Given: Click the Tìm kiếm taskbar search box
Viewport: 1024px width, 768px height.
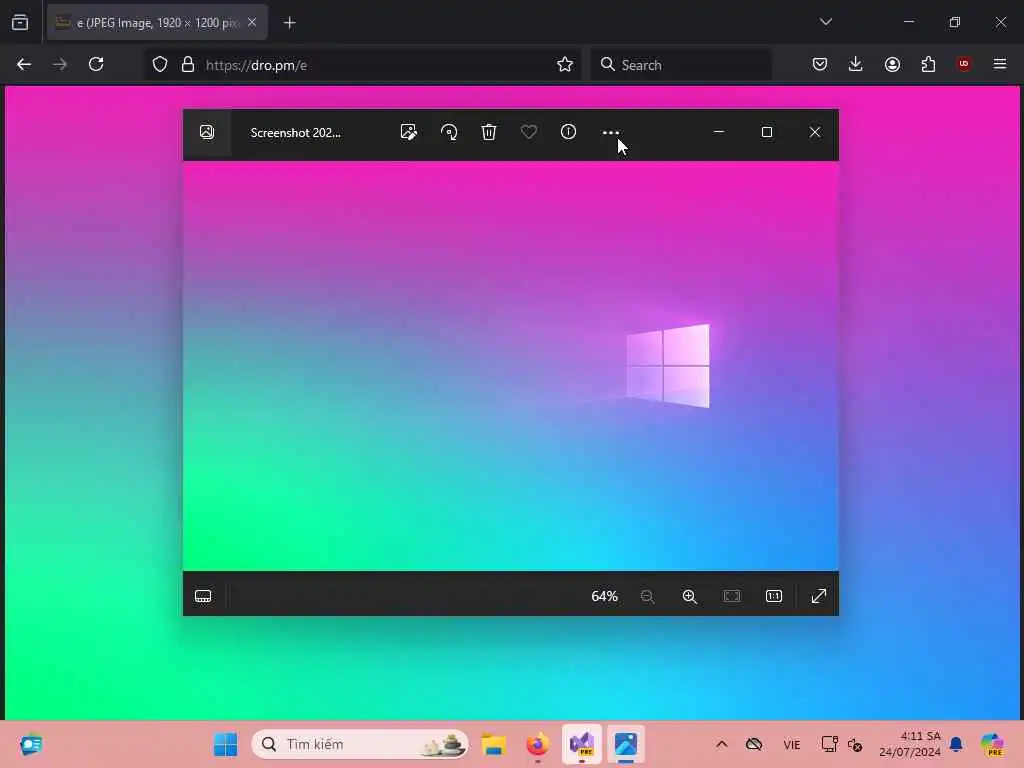Looking at the screenshot, I should [x=360, y=744].
